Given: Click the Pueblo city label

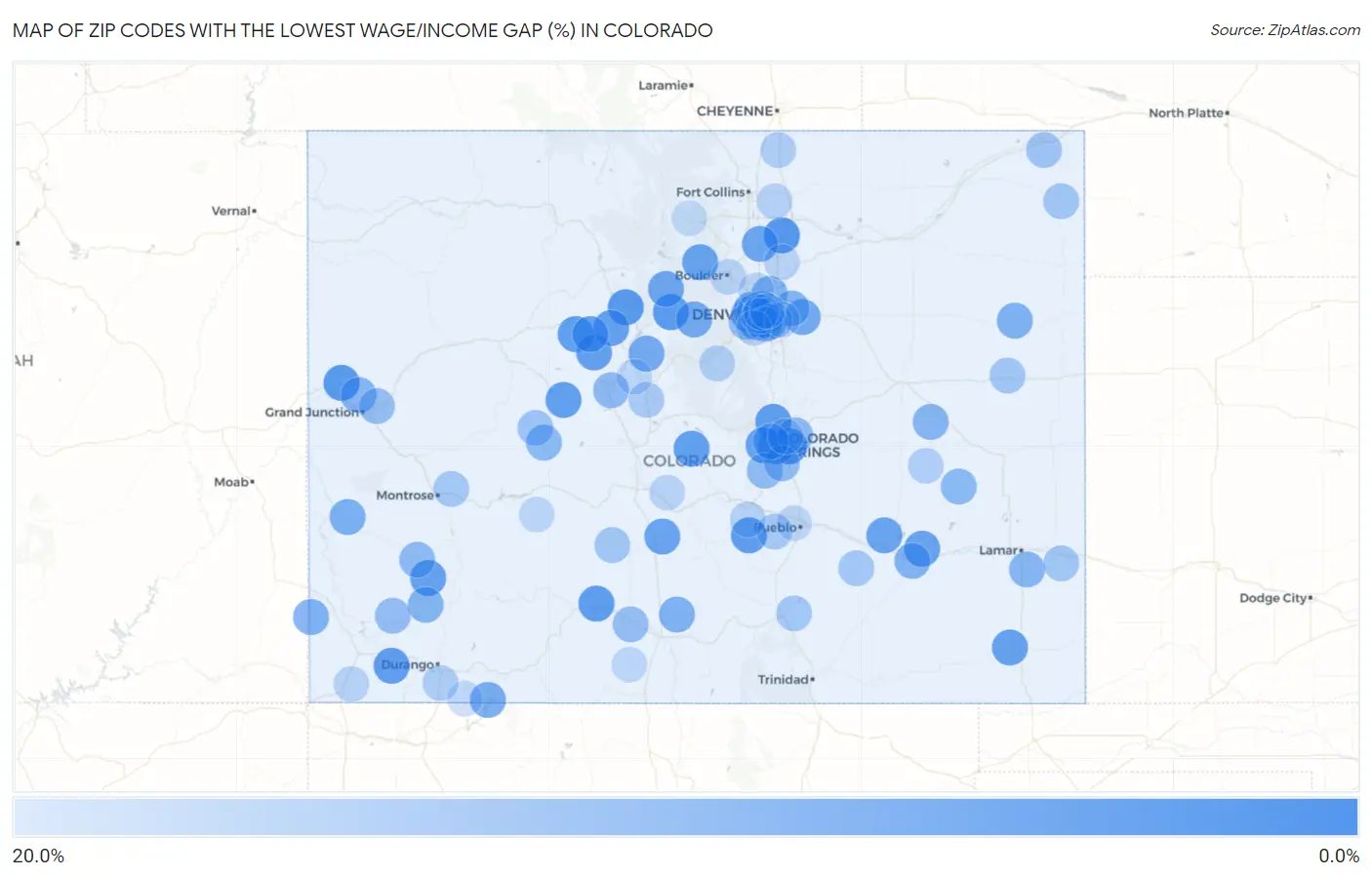Looking at the screenshot, I should tap(779, 528).
